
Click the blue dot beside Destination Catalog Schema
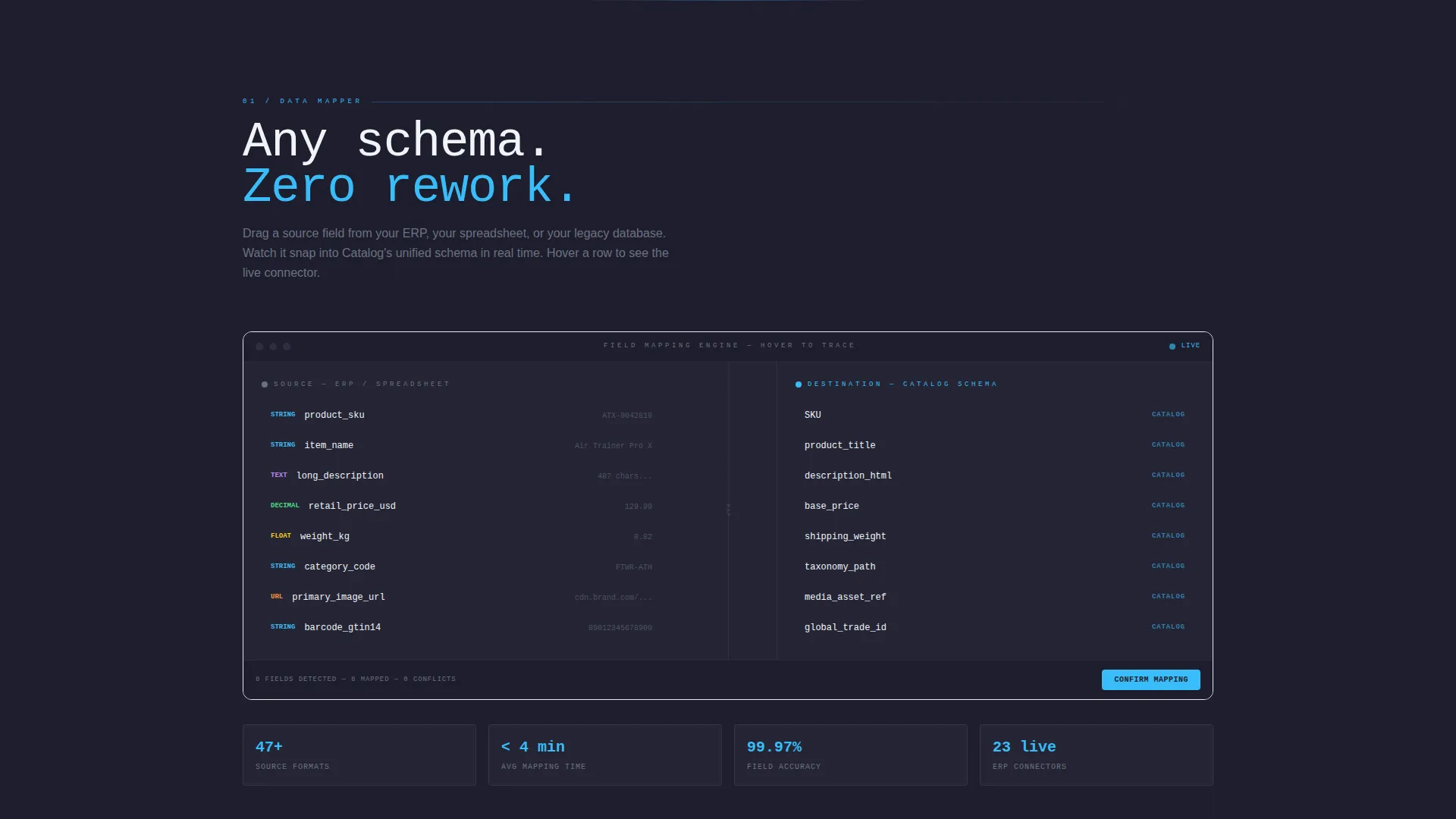tap(799, 384)
